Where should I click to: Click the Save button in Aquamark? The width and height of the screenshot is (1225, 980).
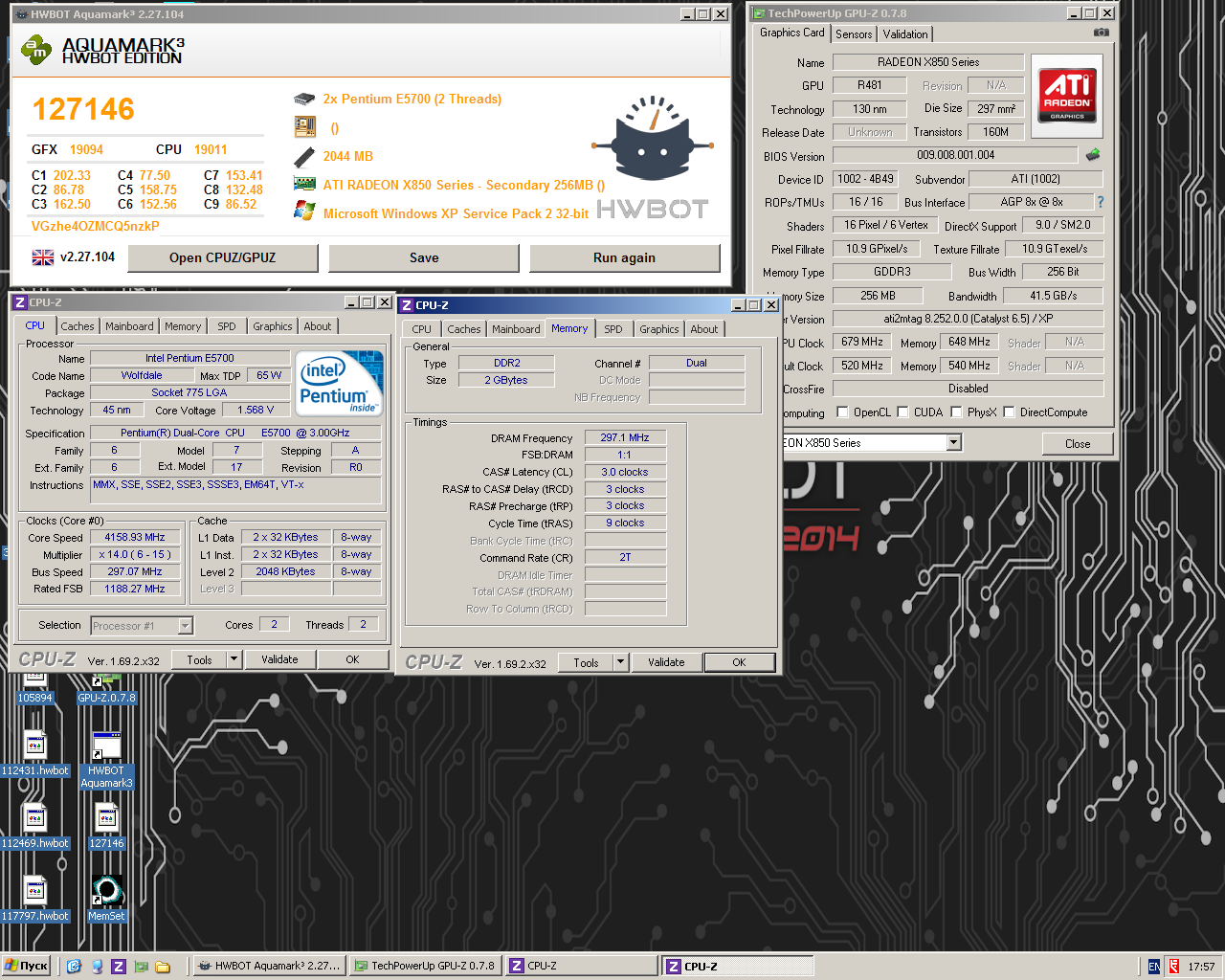tap(424, 257)
